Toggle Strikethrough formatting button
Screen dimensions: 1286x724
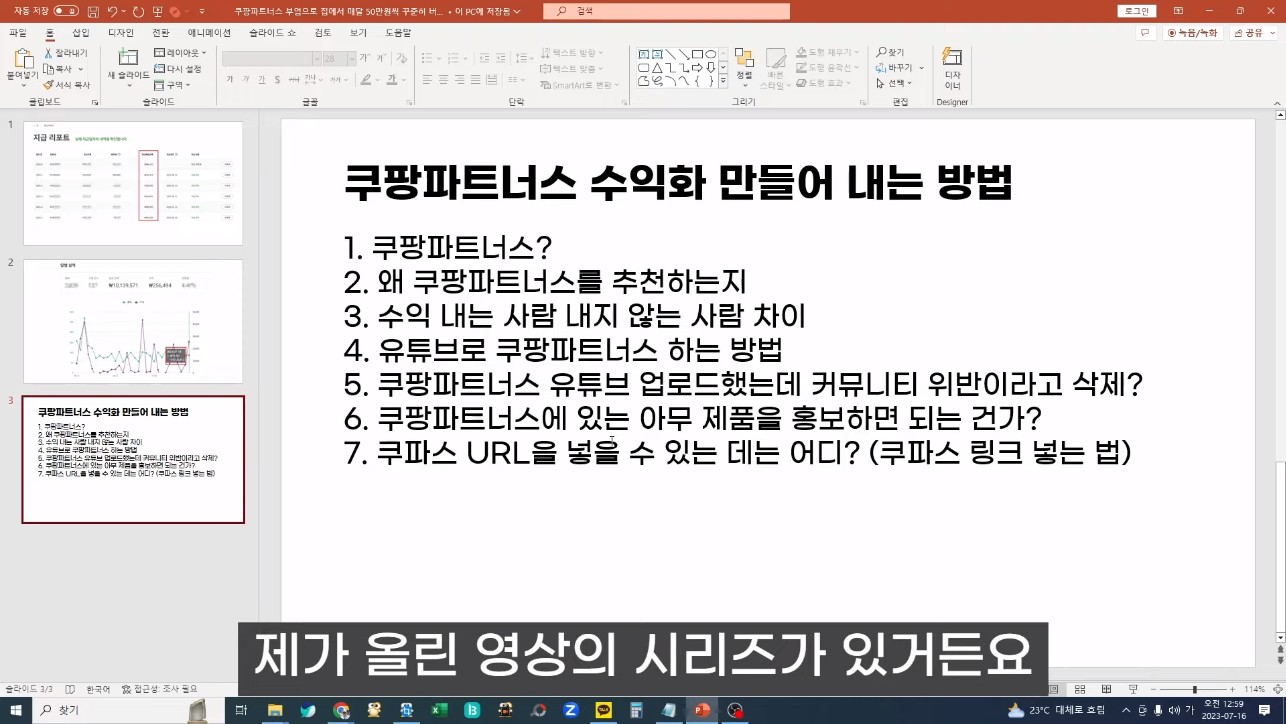click(295, 80)
